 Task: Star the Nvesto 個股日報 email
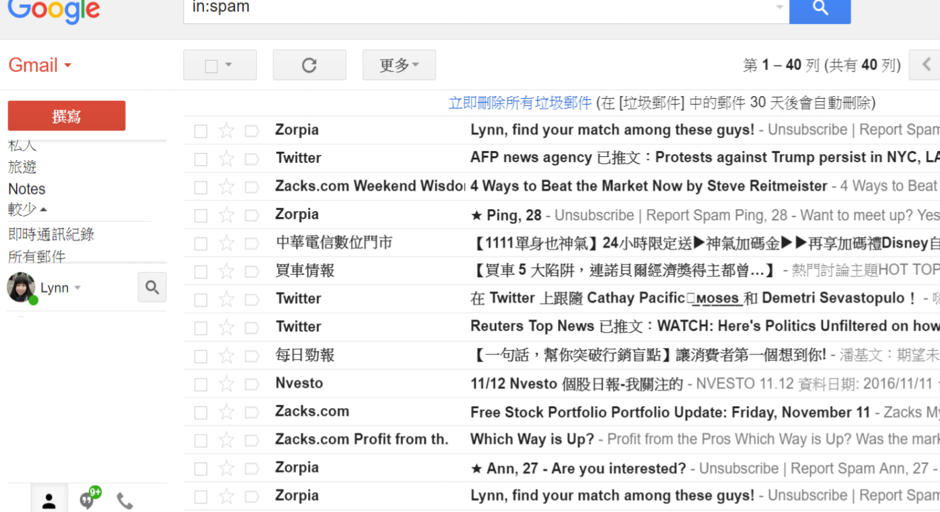[x=227, y=384]
